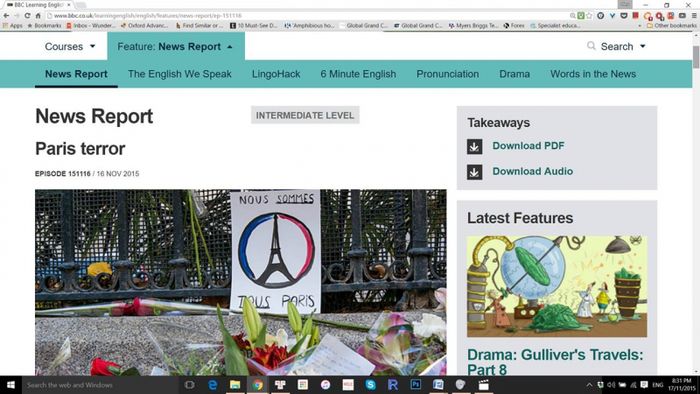Open Skype from the taskbar

tap(370, 385)
